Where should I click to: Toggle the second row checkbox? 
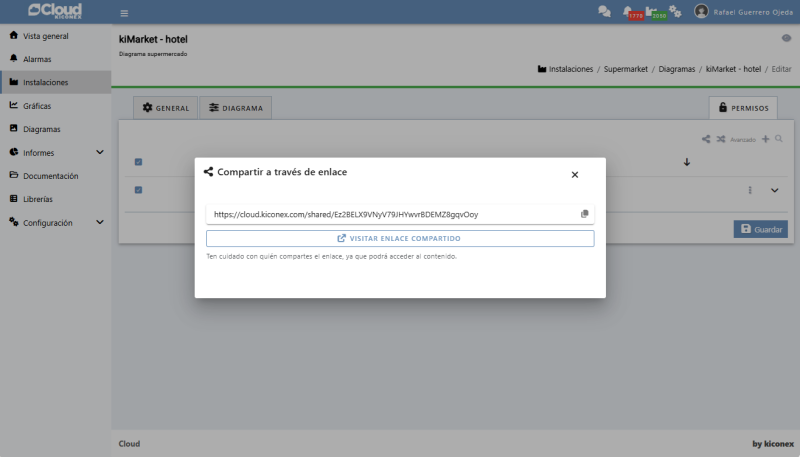[x=138, y=190]
